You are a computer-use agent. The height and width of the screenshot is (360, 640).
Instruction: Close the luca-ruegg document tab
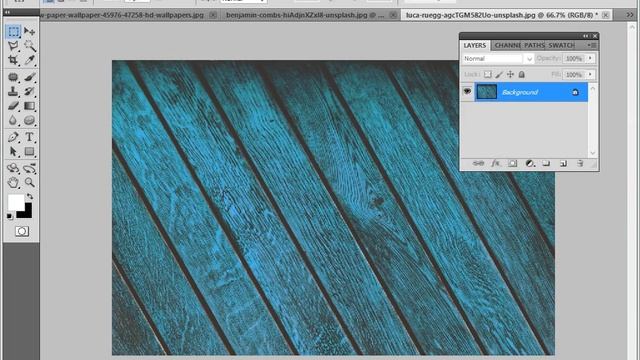point(606,15)
